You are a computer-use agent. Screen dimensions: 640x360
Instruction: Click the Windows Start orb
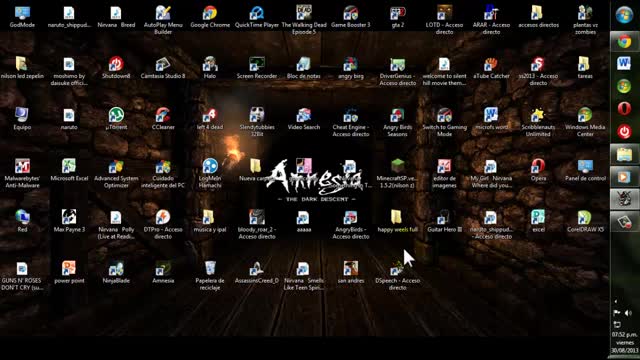pyautogui.click(x=624, y=15)
